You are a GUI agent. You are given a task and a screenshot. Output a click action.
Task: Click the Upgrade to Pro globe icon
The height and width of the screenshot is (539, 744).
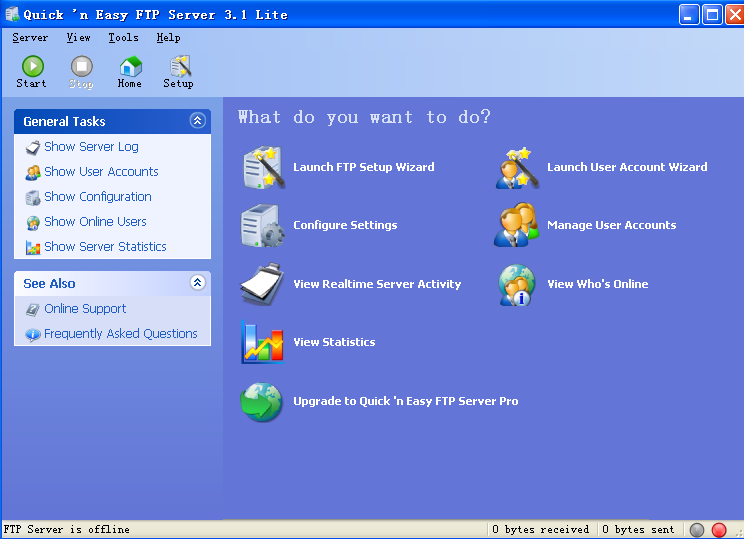262,401
